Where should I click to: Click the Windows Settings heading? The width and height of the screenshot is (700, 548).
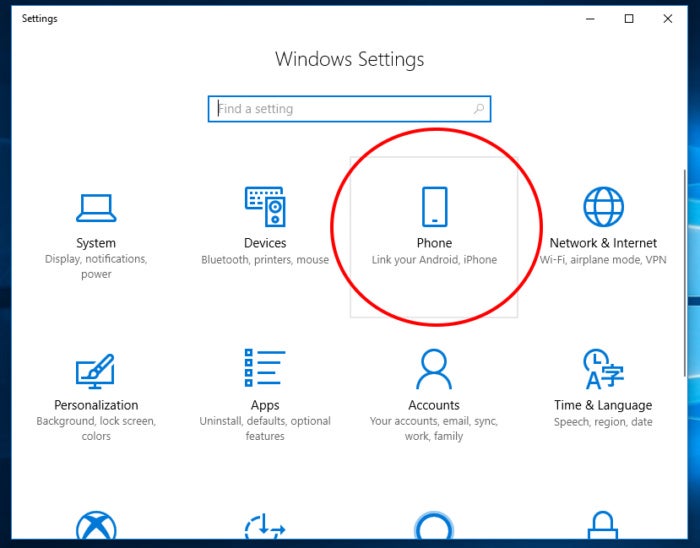350,60
